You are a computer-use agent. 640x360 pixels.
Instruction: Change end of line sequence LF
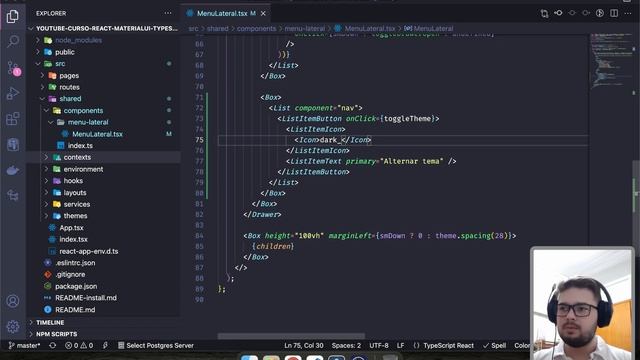pos(400,345)
